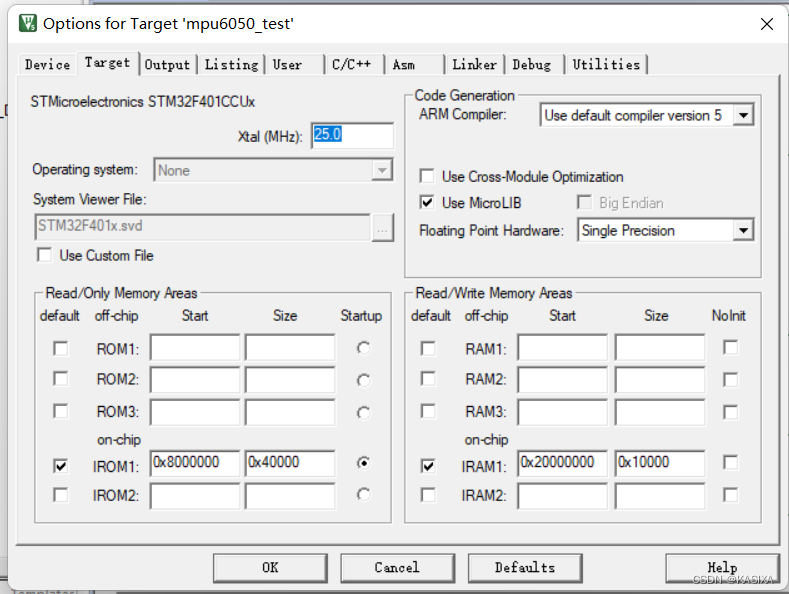The image size is (789, 594).
Task: Click the System Viewer File field
Action: click(x=203, y=227)
